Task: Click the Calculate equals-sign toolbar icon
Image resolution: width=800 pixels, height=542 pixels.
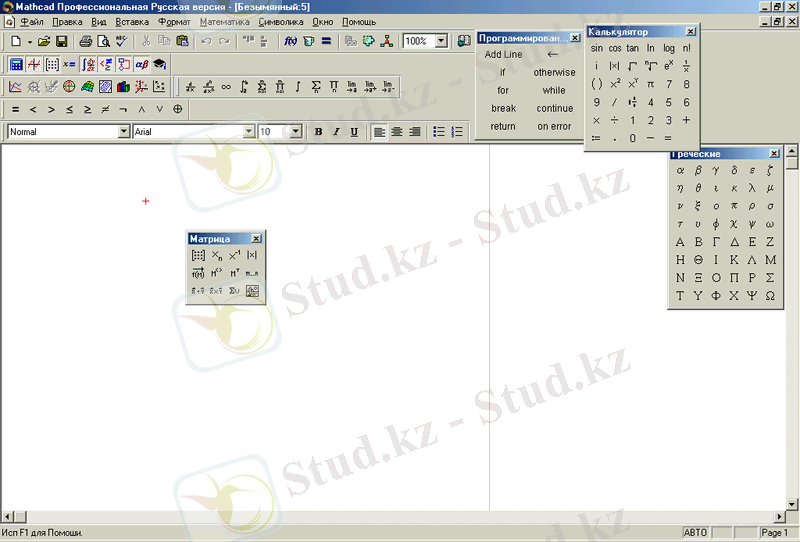Action: coord(327,41)
